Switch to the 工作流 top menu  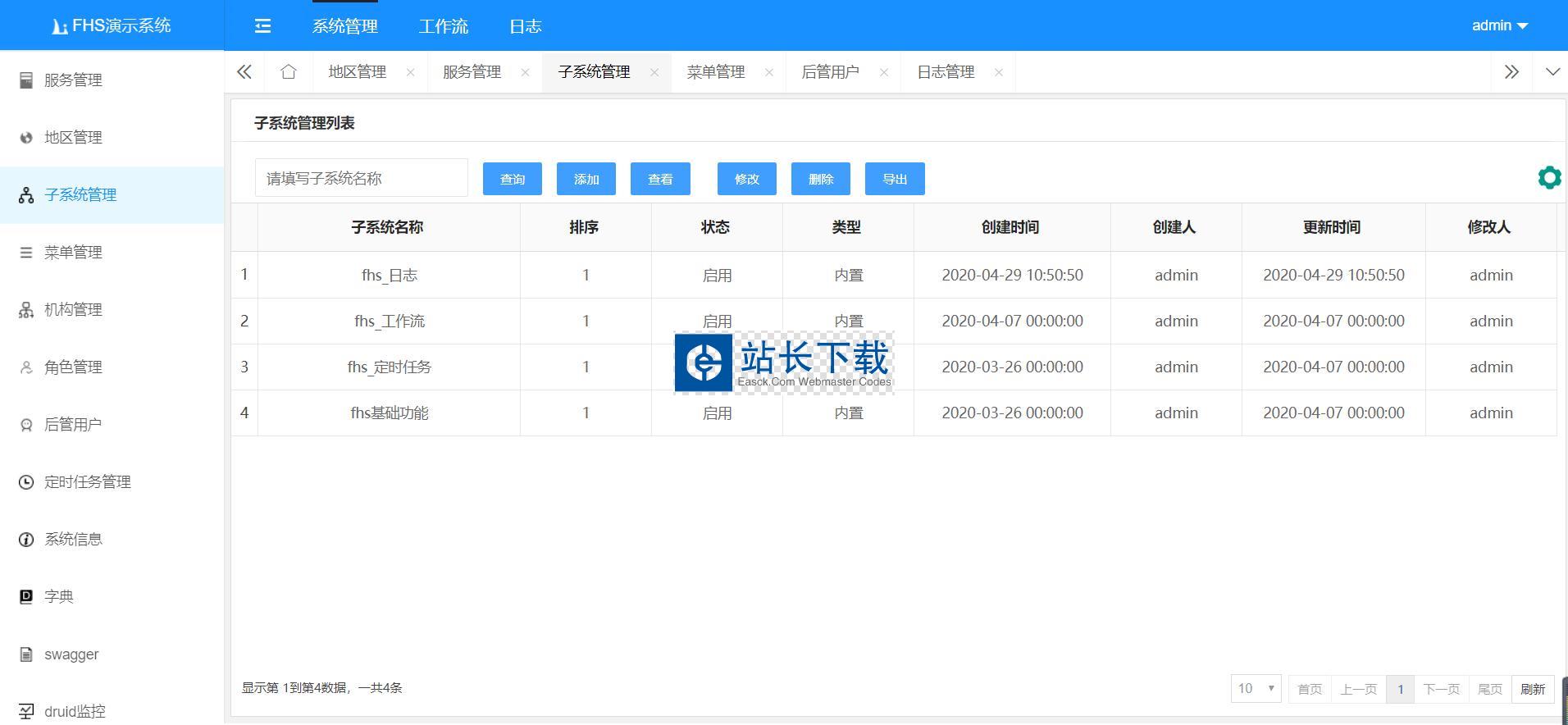443,26
